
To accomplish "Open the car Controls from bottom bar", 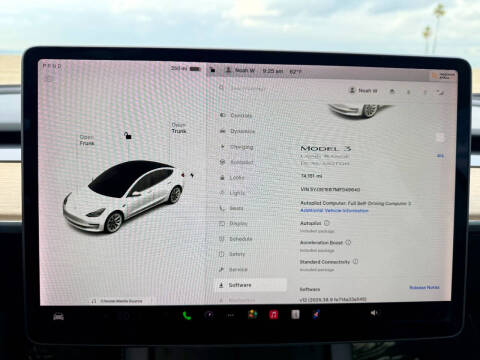I will 58,316.
